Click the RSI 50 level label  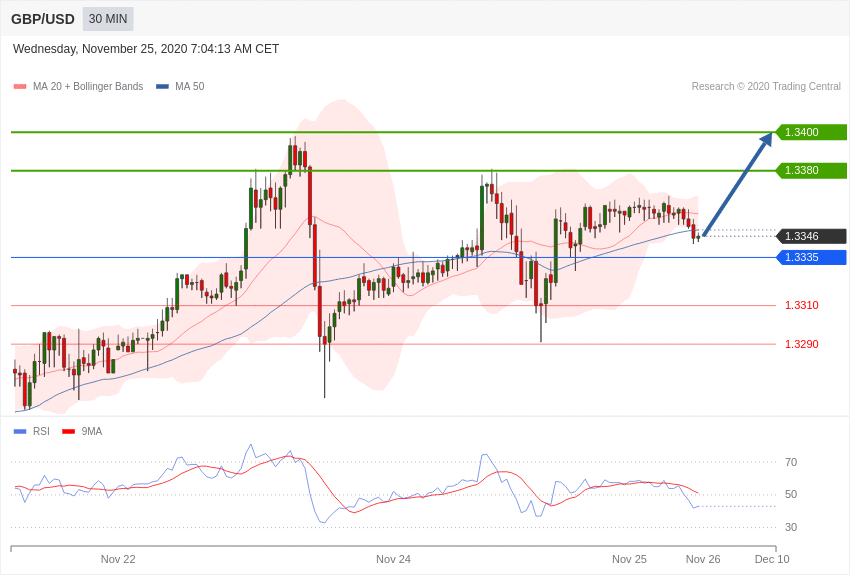[791, 494]
